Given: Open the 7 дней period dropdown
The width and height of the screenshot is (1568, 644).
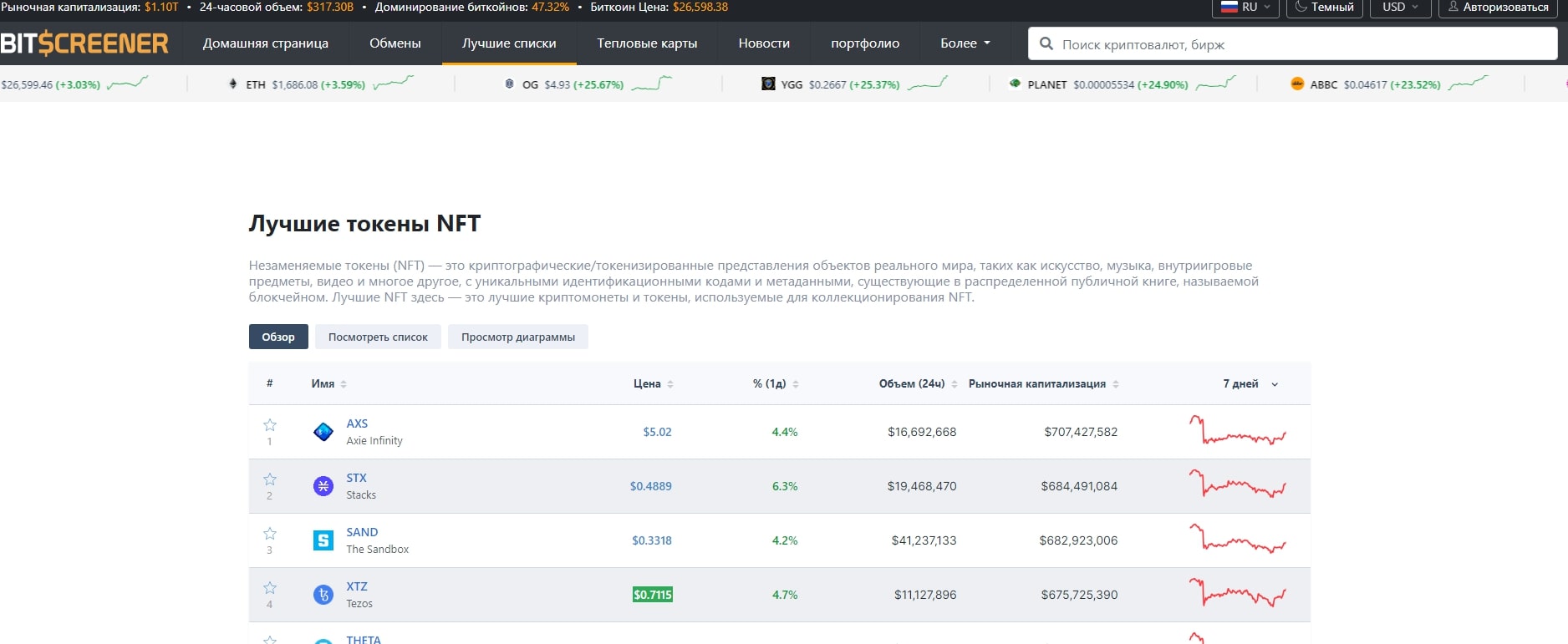Looking at the screenshot, I should pyautogui.click(x=1250, y=384).
